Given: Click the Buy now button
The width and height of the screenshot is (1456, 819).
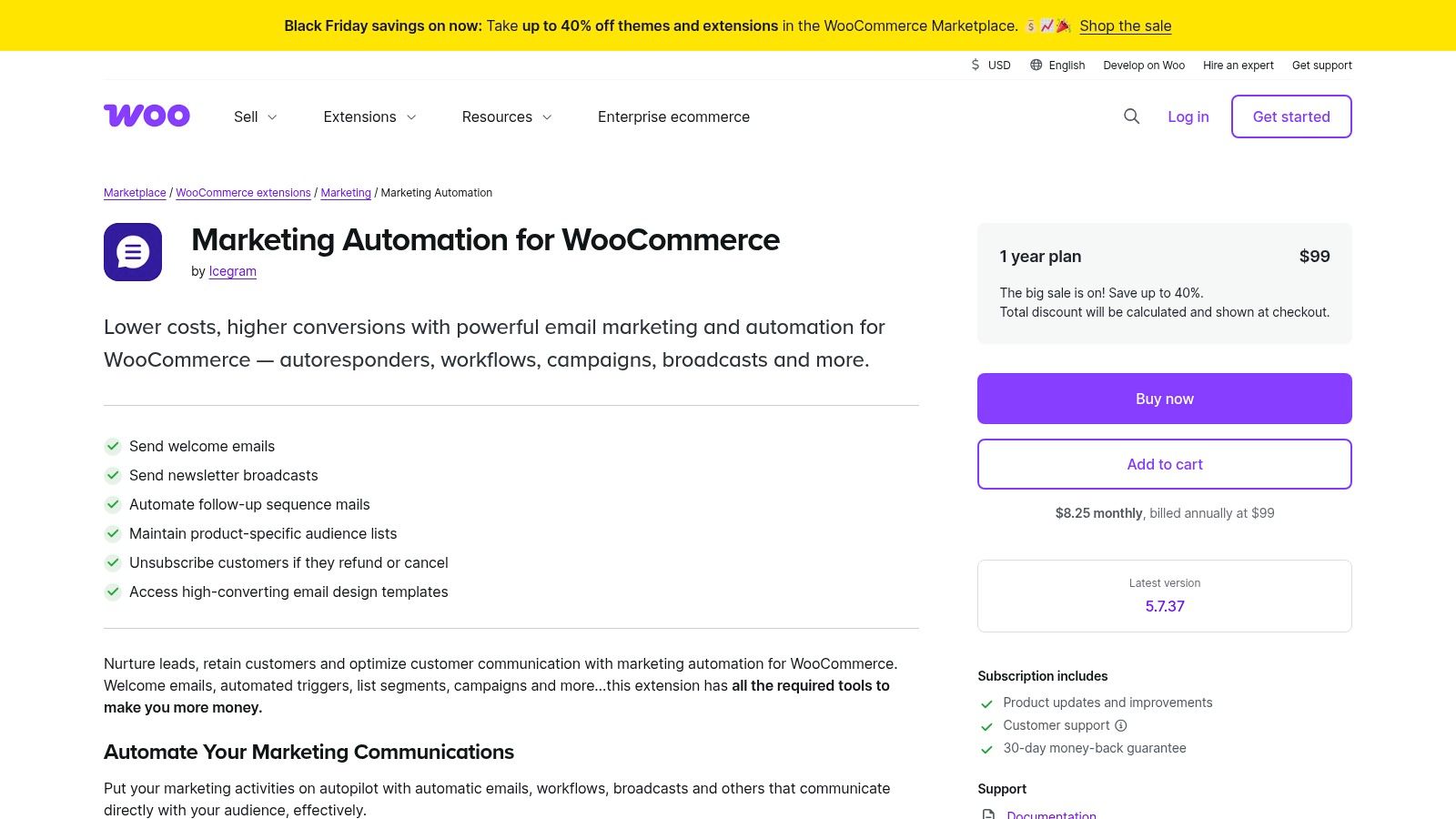Looking at the screenshot, I should (1165, 399).
